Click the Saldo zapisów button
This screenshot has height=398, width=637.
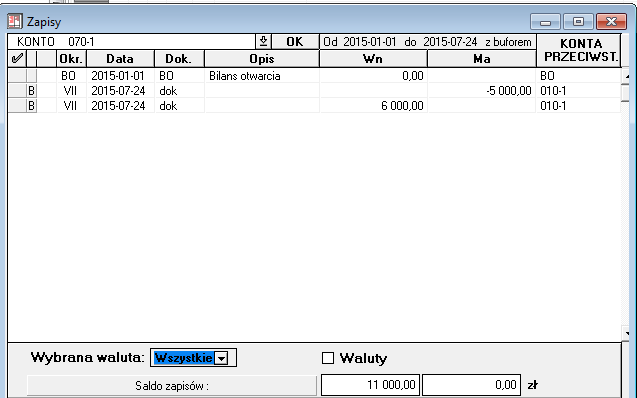pyautogui.click(x=172, y=385)
